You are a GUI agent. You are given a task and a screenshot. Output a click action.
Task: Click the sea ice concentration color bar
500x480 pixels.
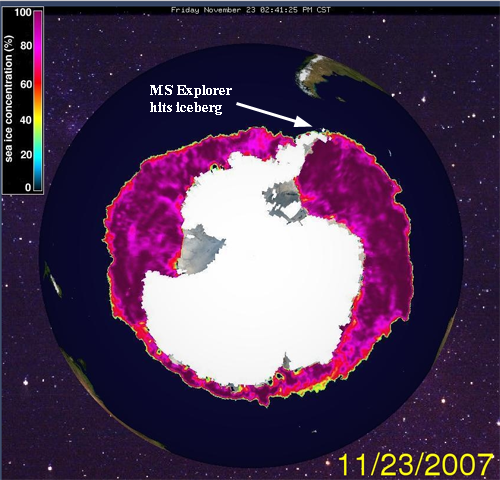pyautogui.click(x=38, y=101)
